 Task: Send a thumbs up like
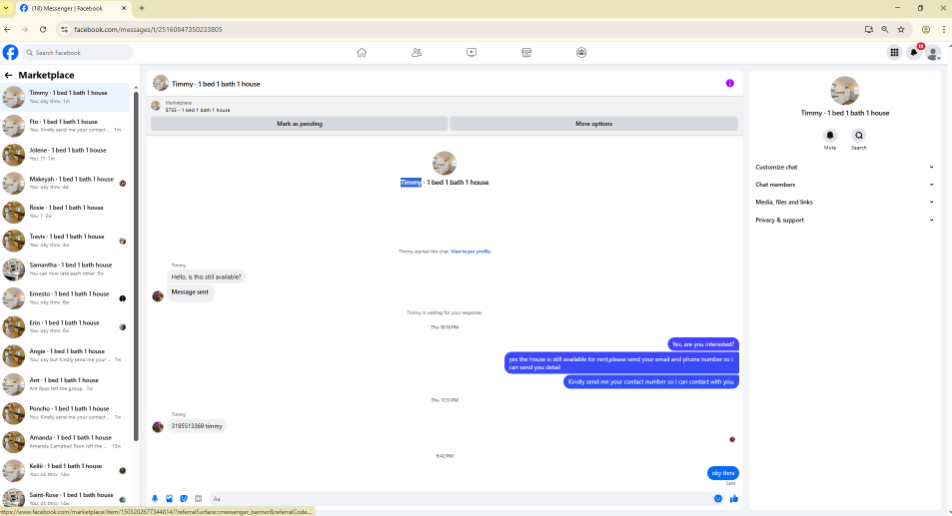coord(734,498)
